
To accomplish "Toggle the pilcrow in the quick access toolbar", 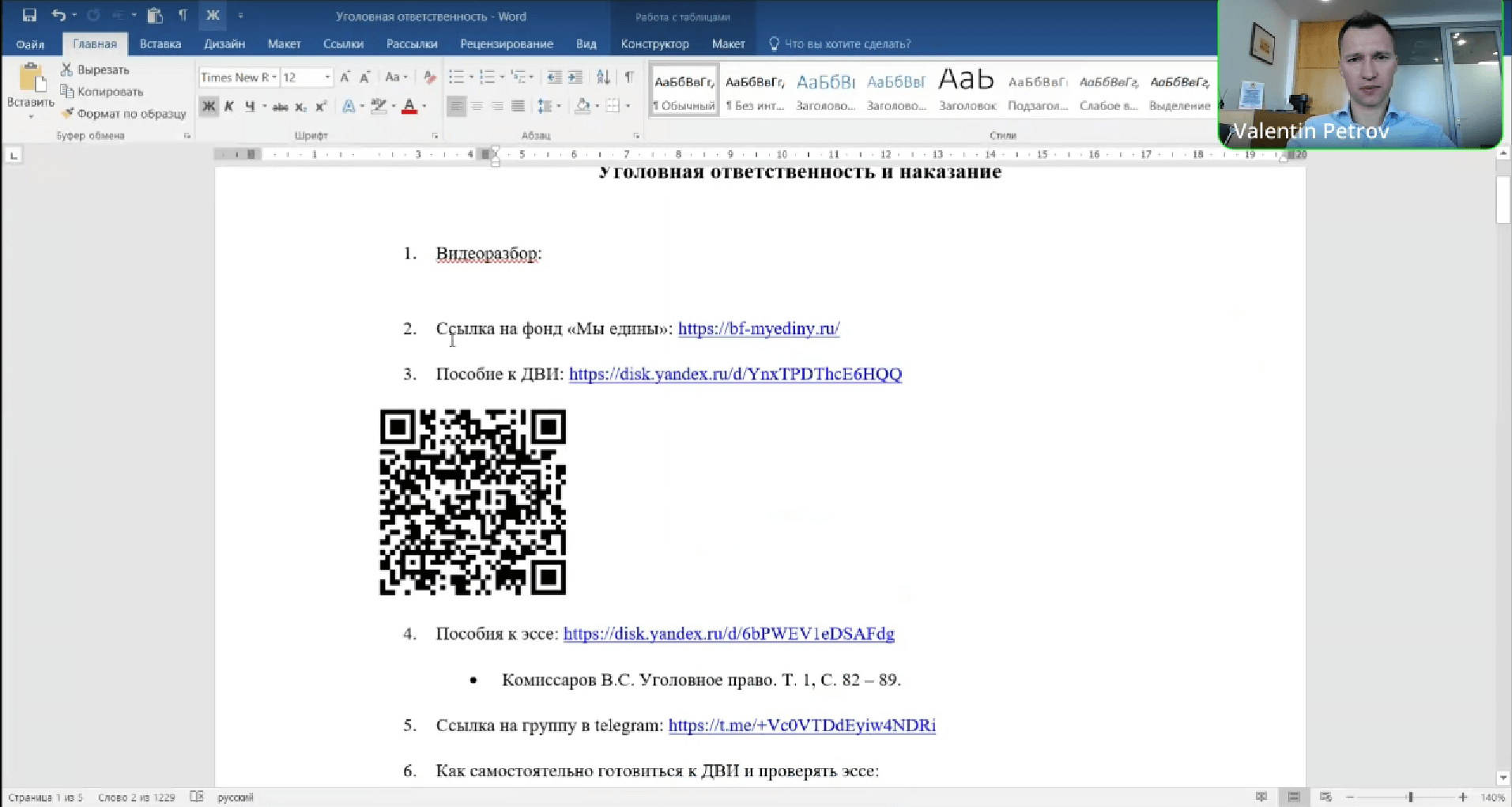I will pos(183,15).
